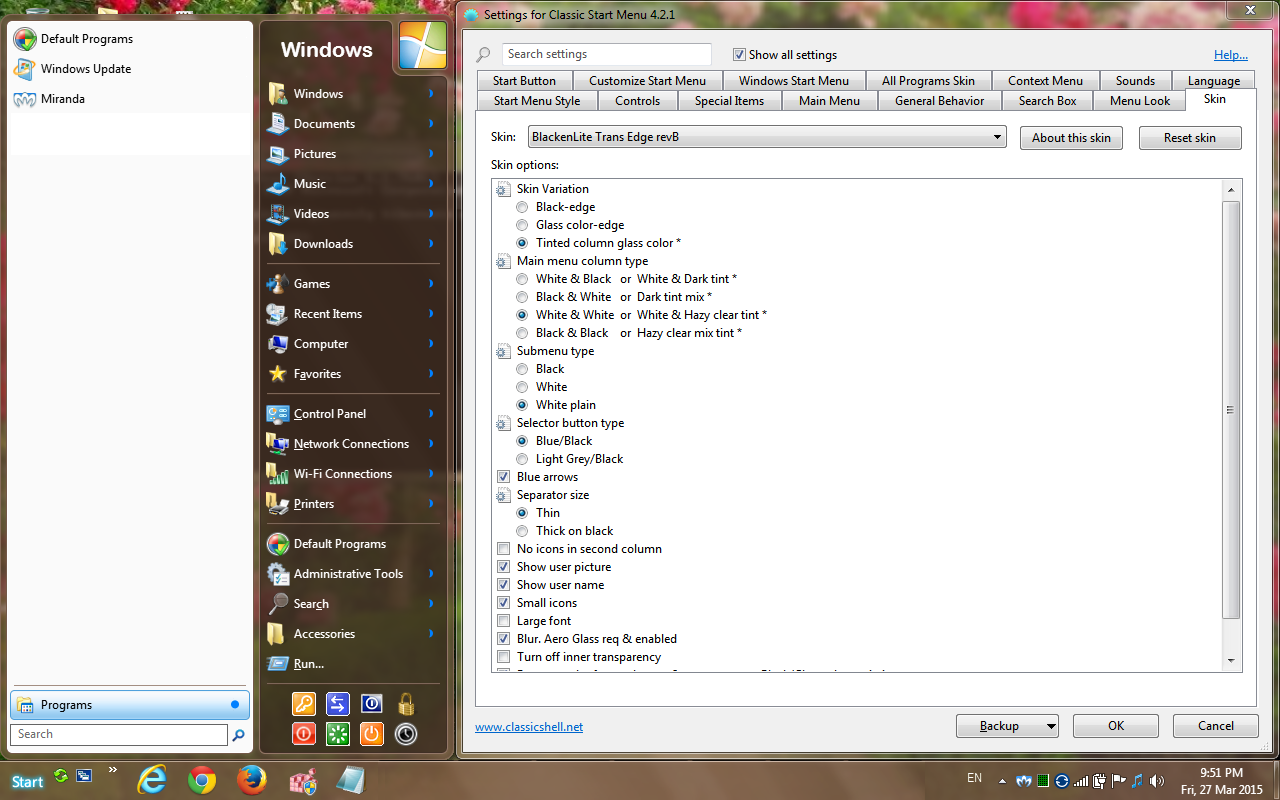Enable Large font option
The width and height of the screenshot is (1280, 800).
503,621
